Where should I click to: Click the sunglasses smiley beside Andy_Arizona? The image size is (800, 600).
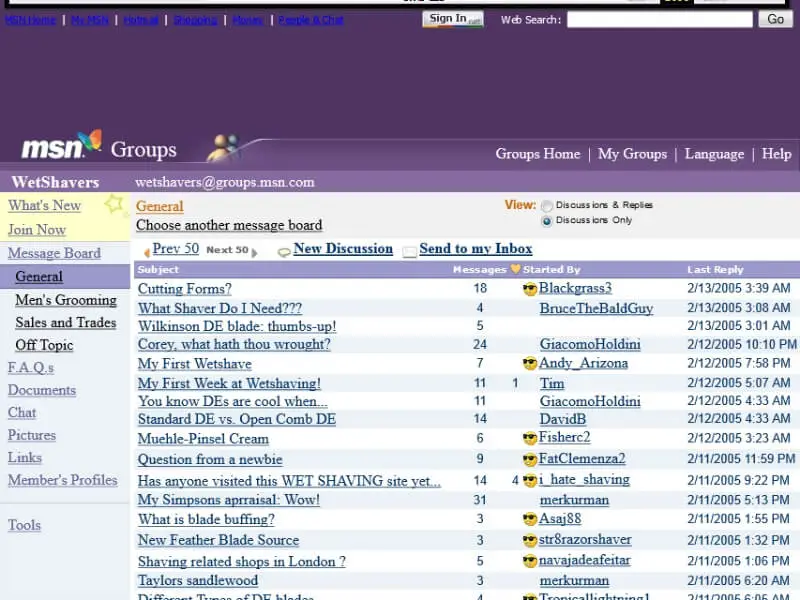530,364
